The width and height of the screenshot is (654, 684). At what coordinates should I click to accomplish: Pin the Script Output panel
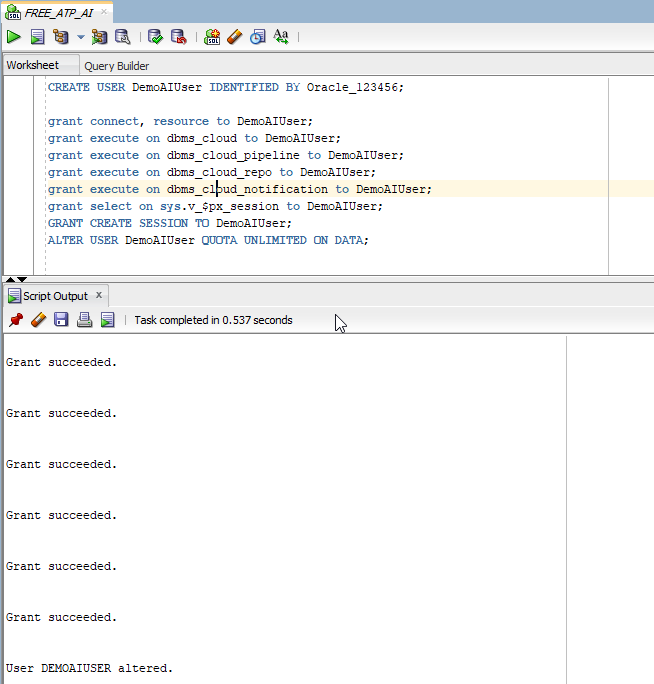click(16, 320)
